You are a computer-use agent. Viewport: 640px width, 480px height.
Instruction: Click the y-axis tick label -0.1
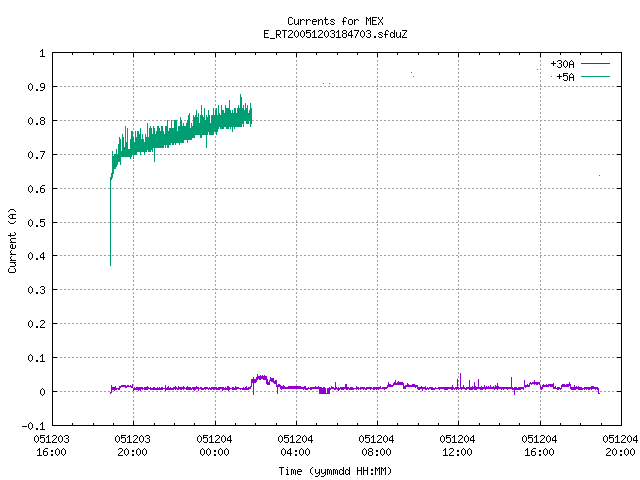[33, 426]
